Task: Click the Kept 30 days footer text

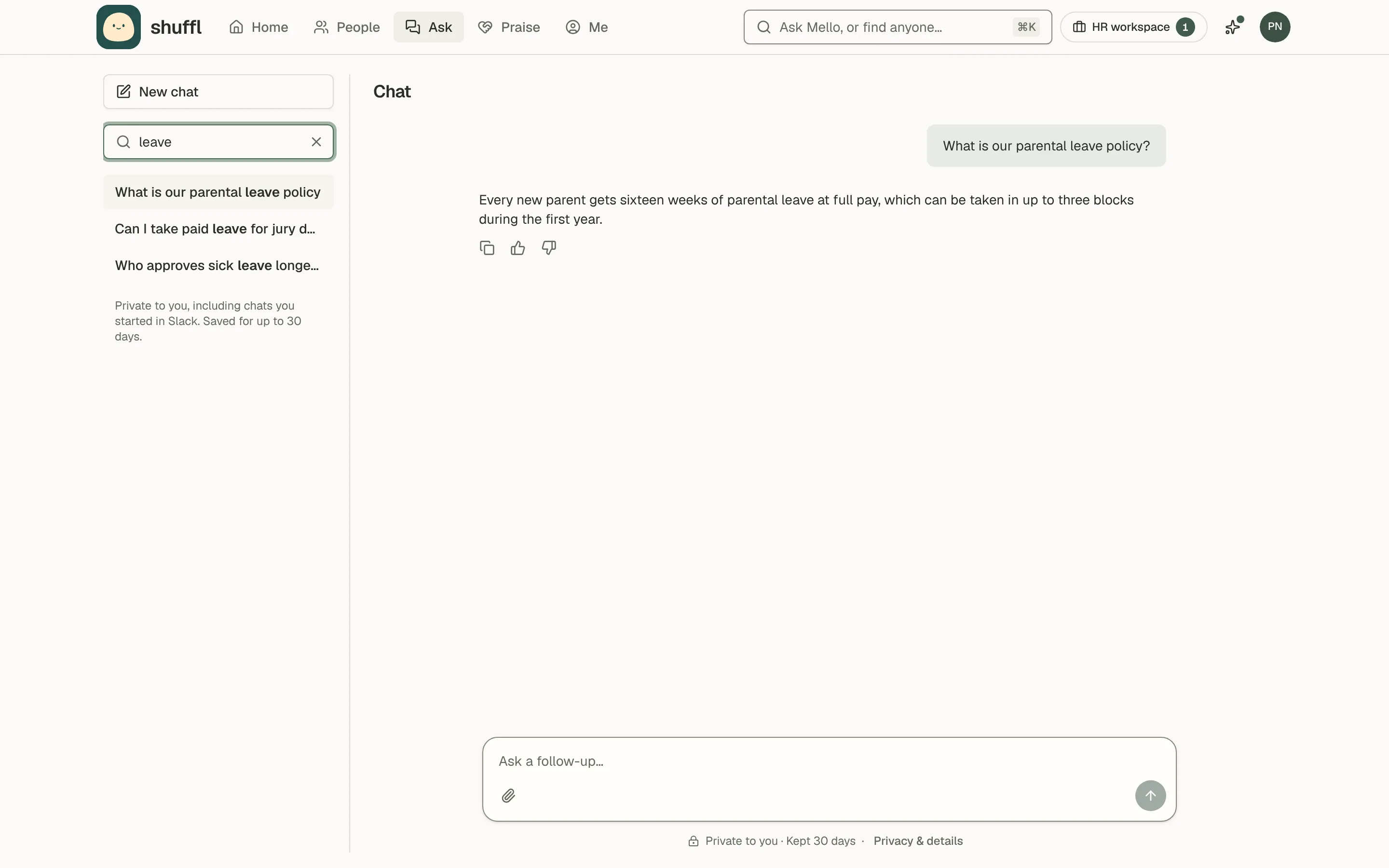Action: click(820, 841)
